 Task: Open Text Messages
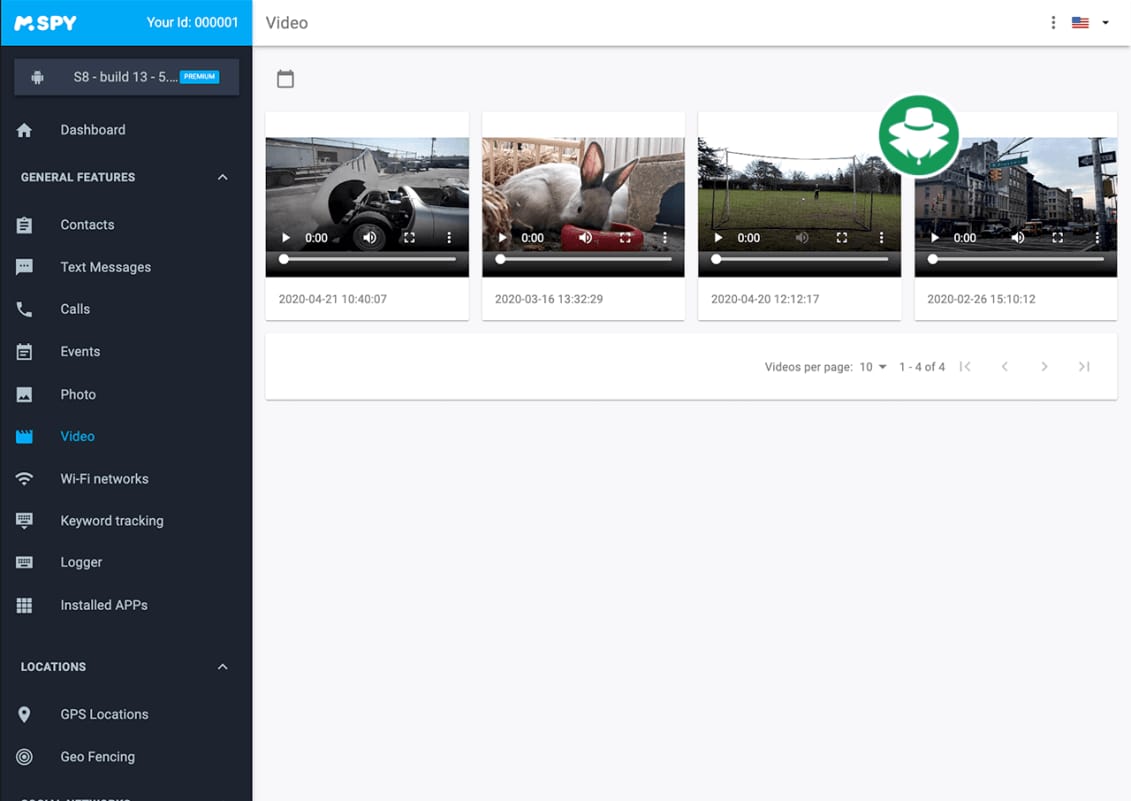point(105,267)
